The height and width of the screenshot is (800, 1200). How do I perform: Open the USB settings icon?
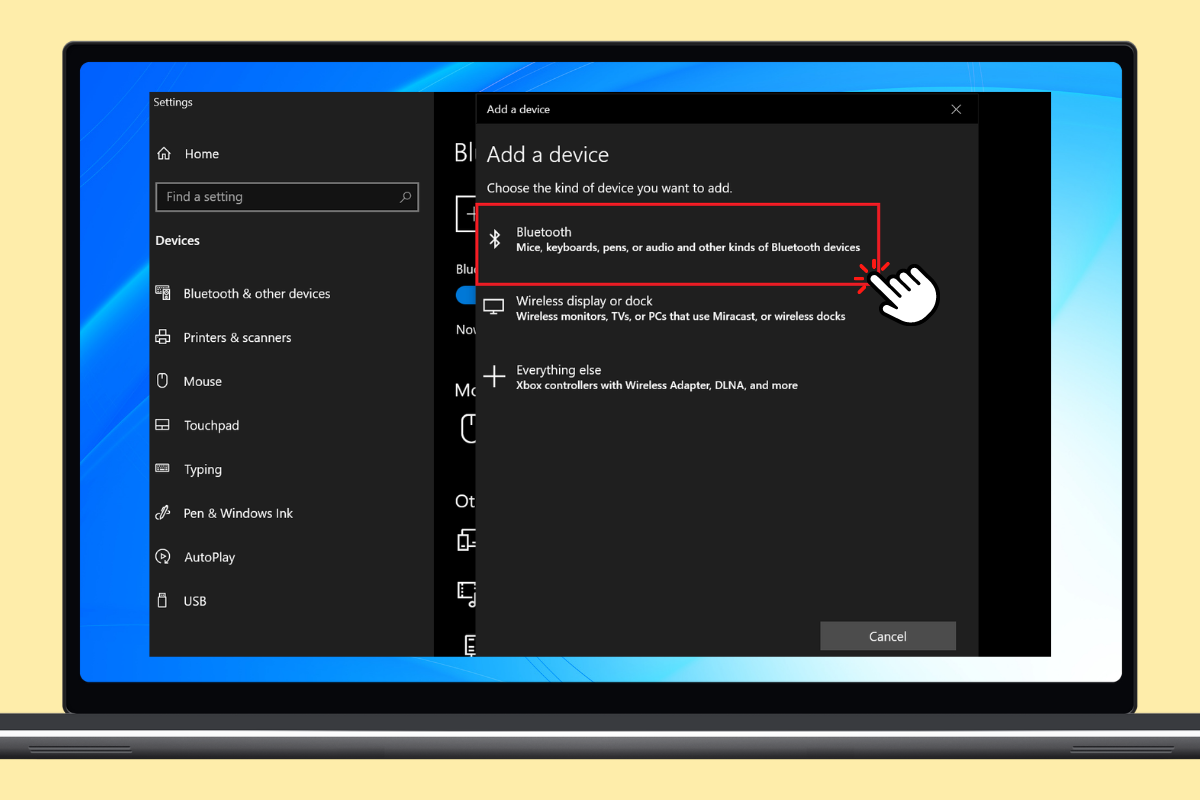163,601
